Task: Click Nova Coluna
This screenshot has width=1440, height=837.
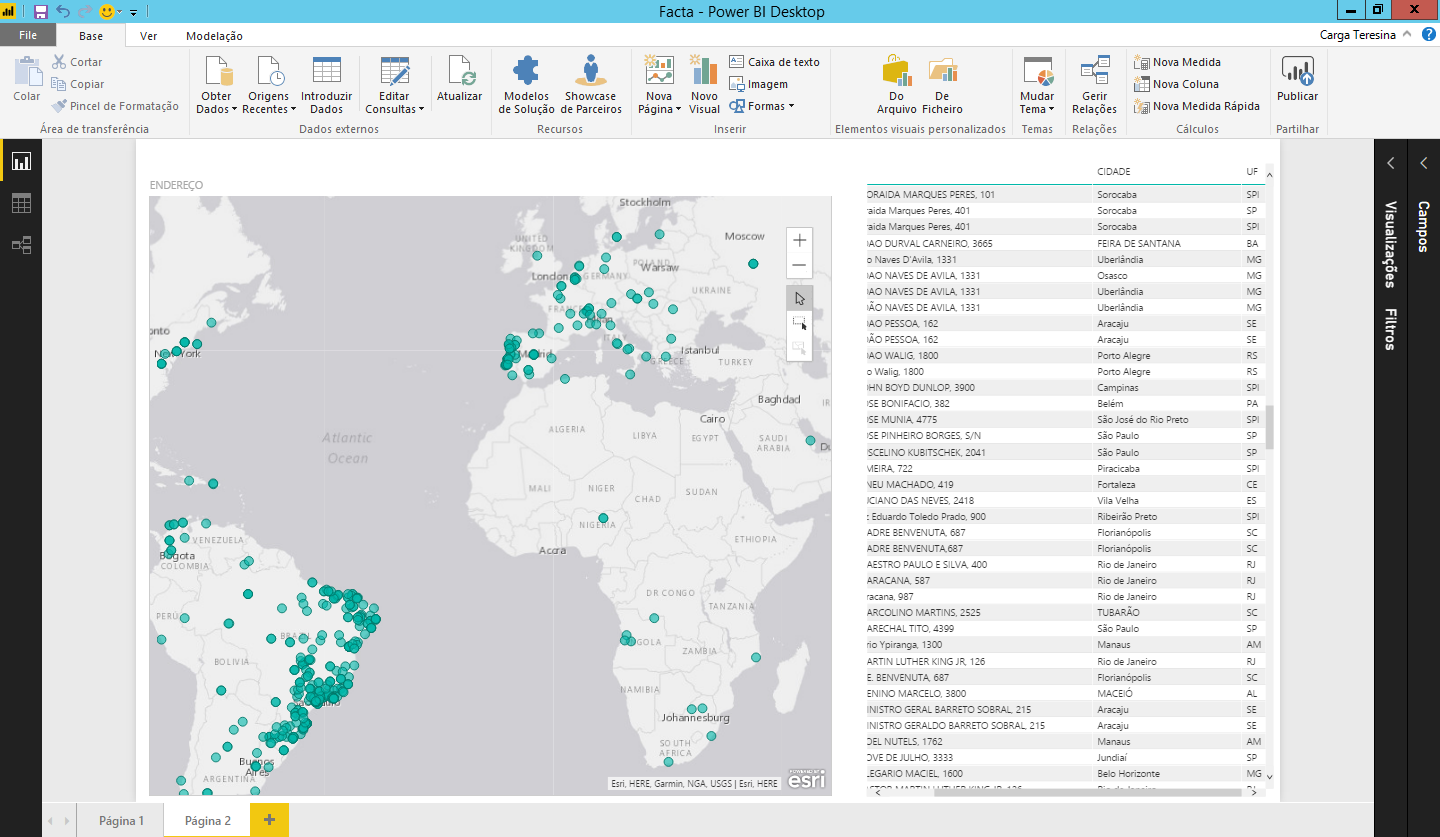Action: click(1176, 84)
